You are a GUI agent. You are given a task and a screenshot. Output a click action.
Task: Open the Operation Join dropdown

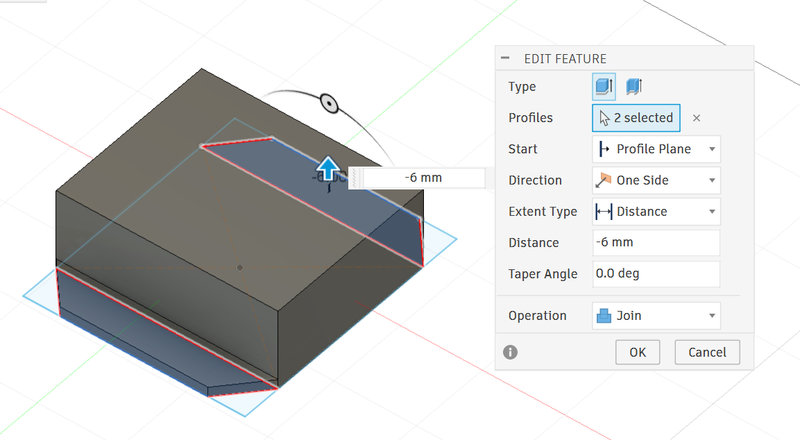(x=656, y=315)
